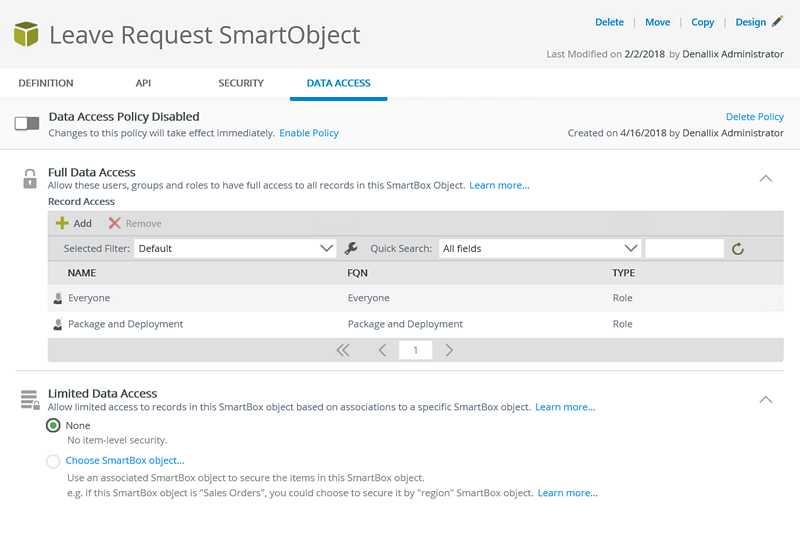Toggle the Data Access Policy switch
This screenshot has height=541, width=800.
click(27, 124)
